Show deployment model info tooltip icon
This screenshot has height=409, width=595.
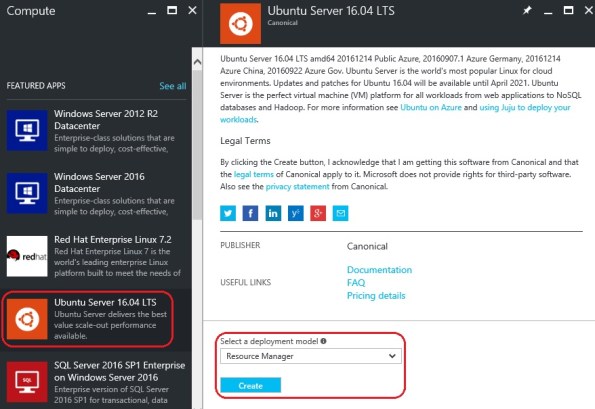point(323,341)
